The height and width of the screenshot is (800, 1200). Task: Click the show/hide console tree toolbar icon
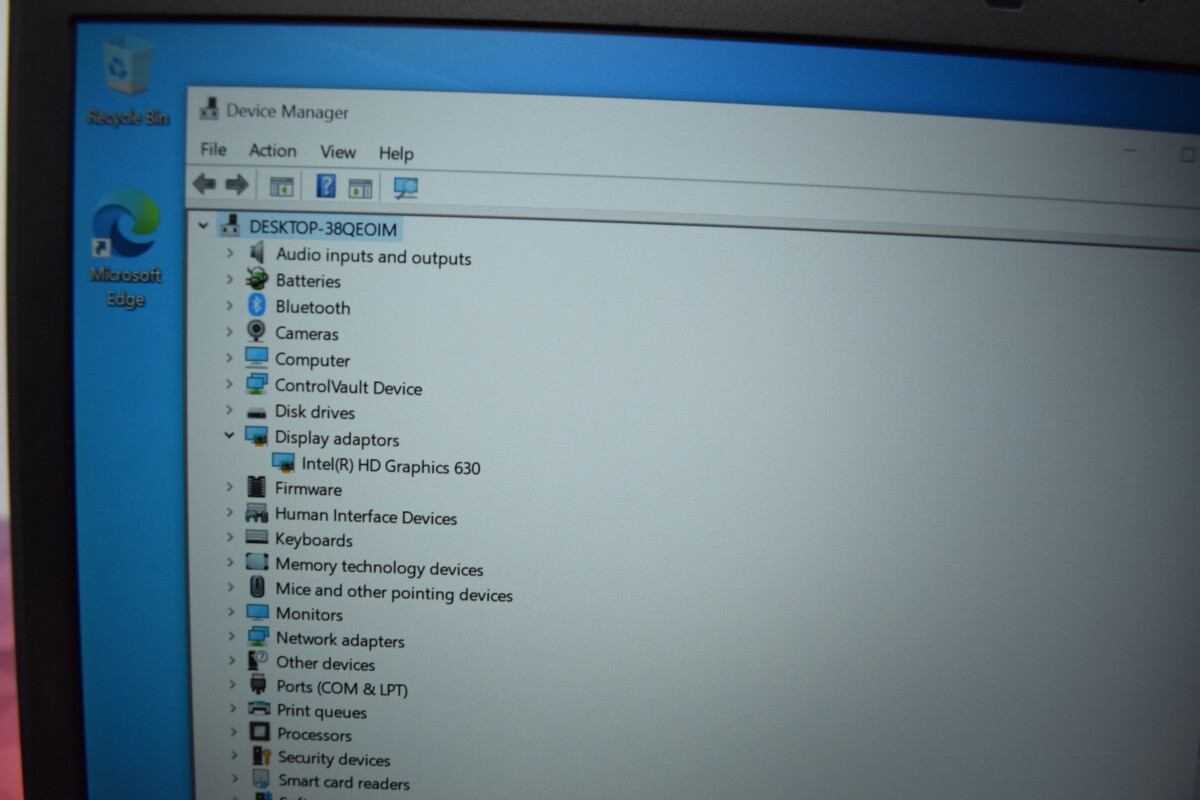(282, 186)
